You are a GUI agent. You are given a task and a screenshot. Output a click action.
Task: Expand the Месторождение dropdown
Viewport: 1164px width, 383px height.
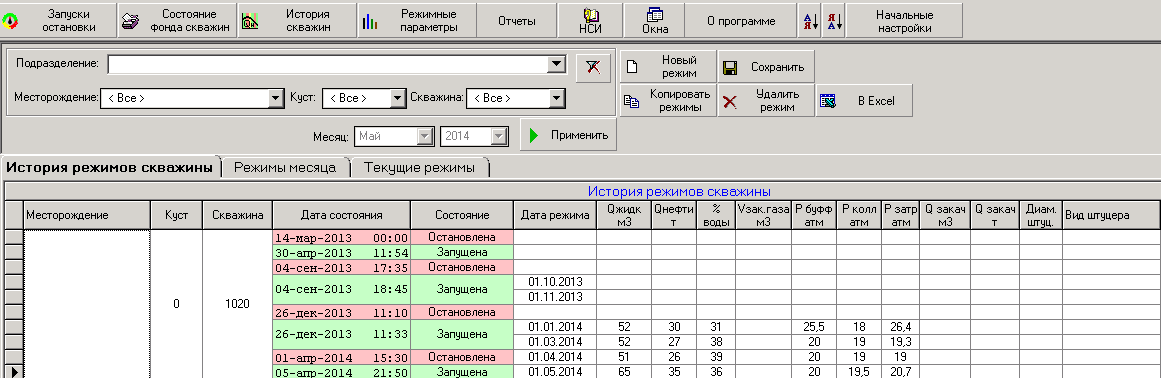pyautogui.click(x=275, y=98)
